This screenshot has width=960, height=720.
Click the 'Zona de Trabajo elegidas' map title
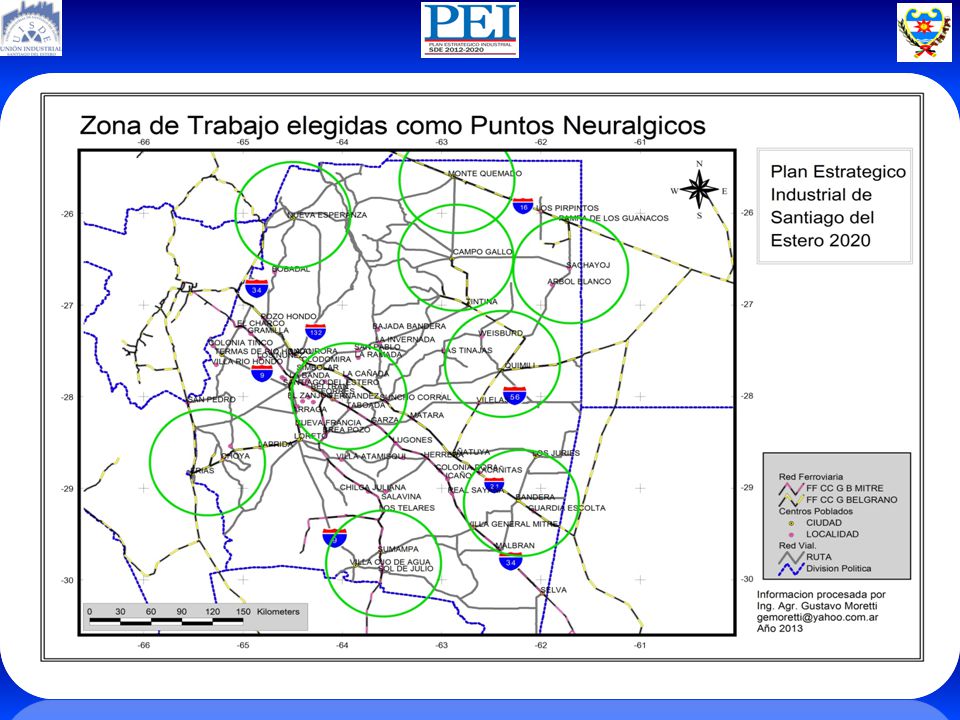click(x=392, y=126)
